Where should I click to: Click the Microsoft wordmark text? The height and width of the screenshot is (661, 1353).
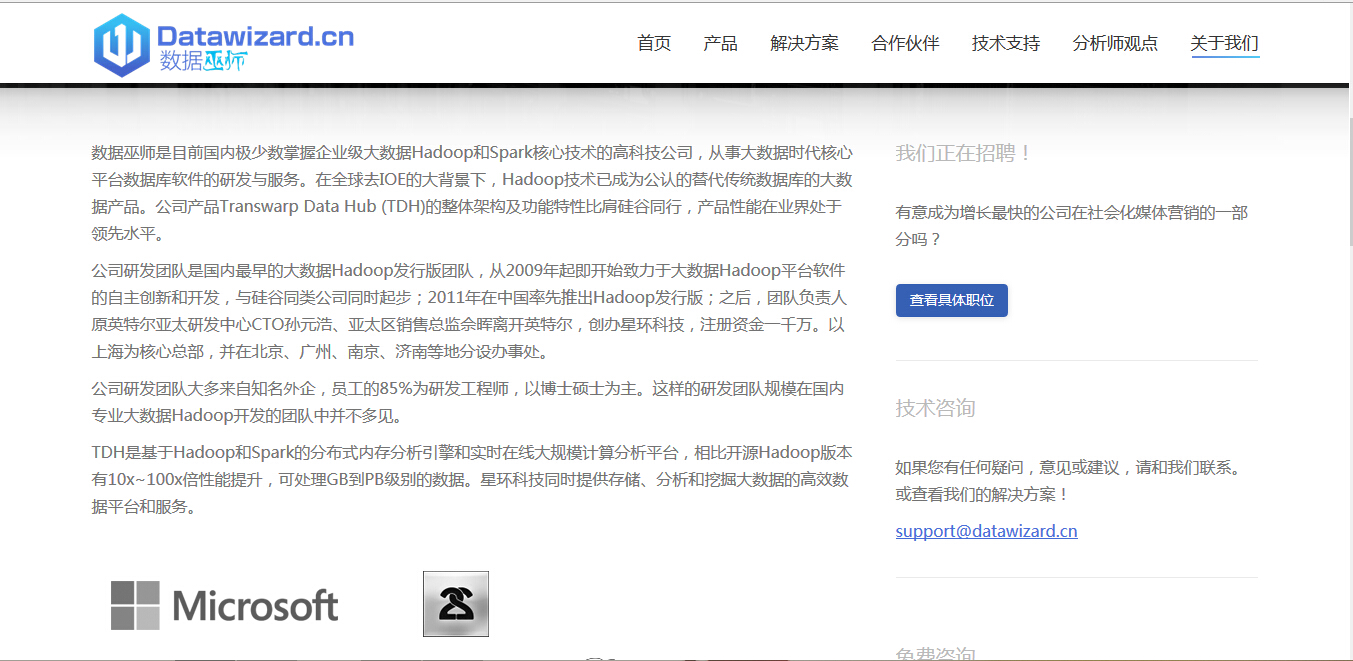[255, 606]
